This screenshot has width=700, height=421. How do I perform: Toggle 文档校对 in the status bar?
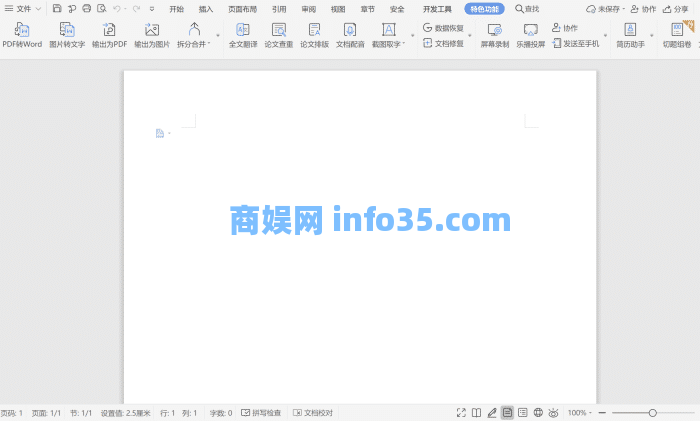[312, 412]
